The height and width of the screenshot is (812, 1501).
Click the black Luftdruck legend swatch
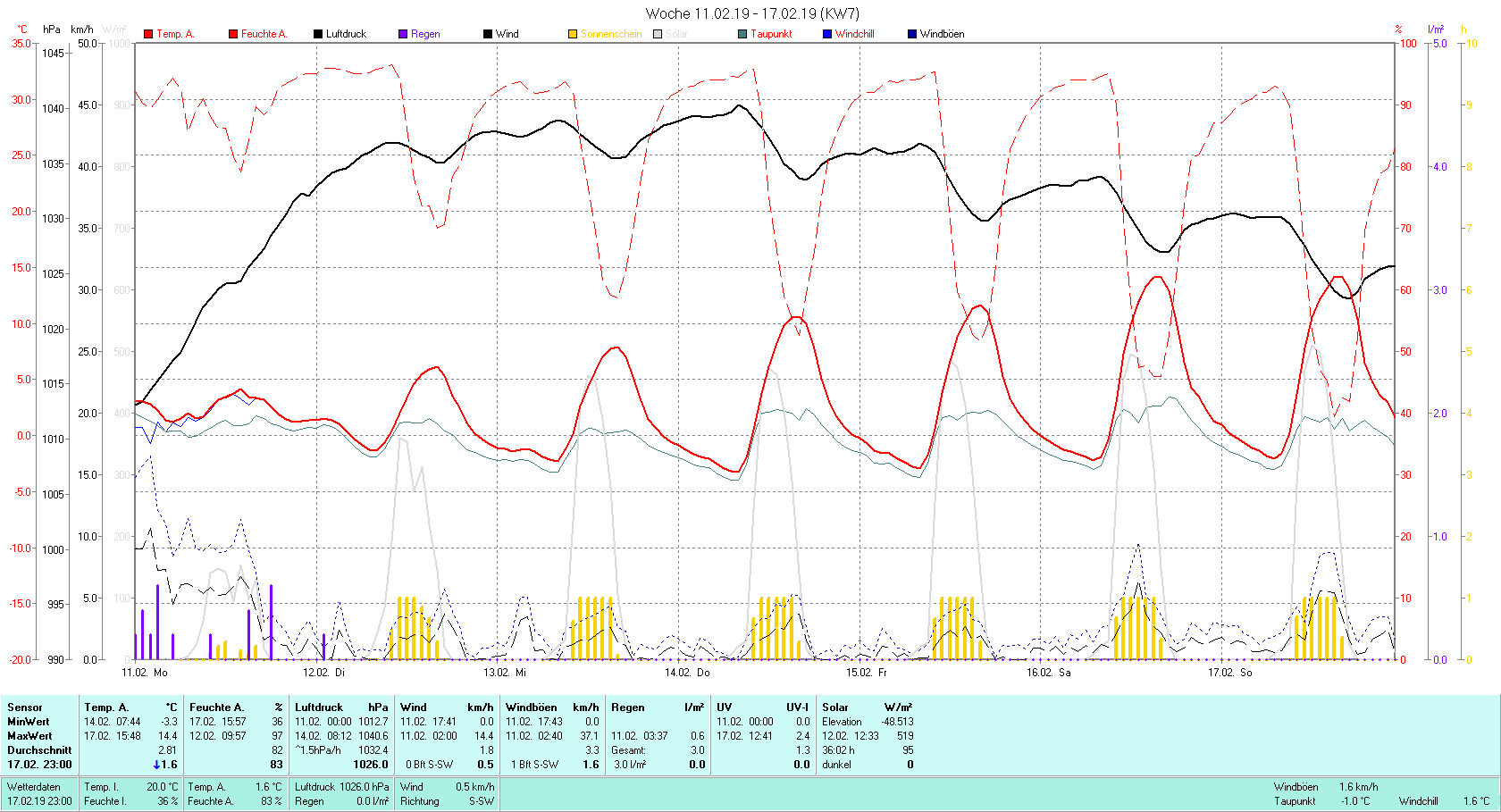point(318,34)
